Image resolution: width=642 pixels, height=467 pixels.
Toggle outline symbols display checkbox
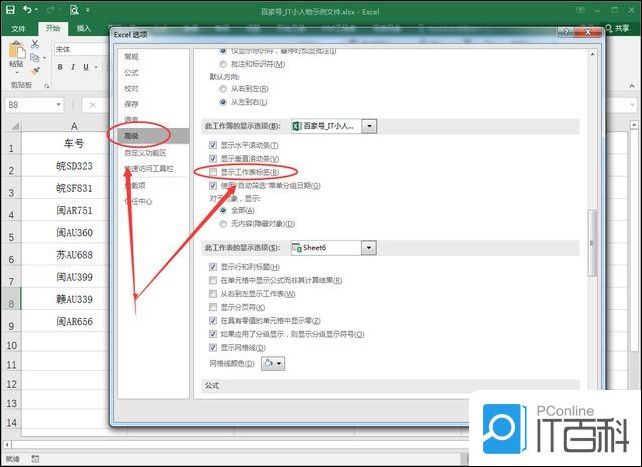(213, 334)
